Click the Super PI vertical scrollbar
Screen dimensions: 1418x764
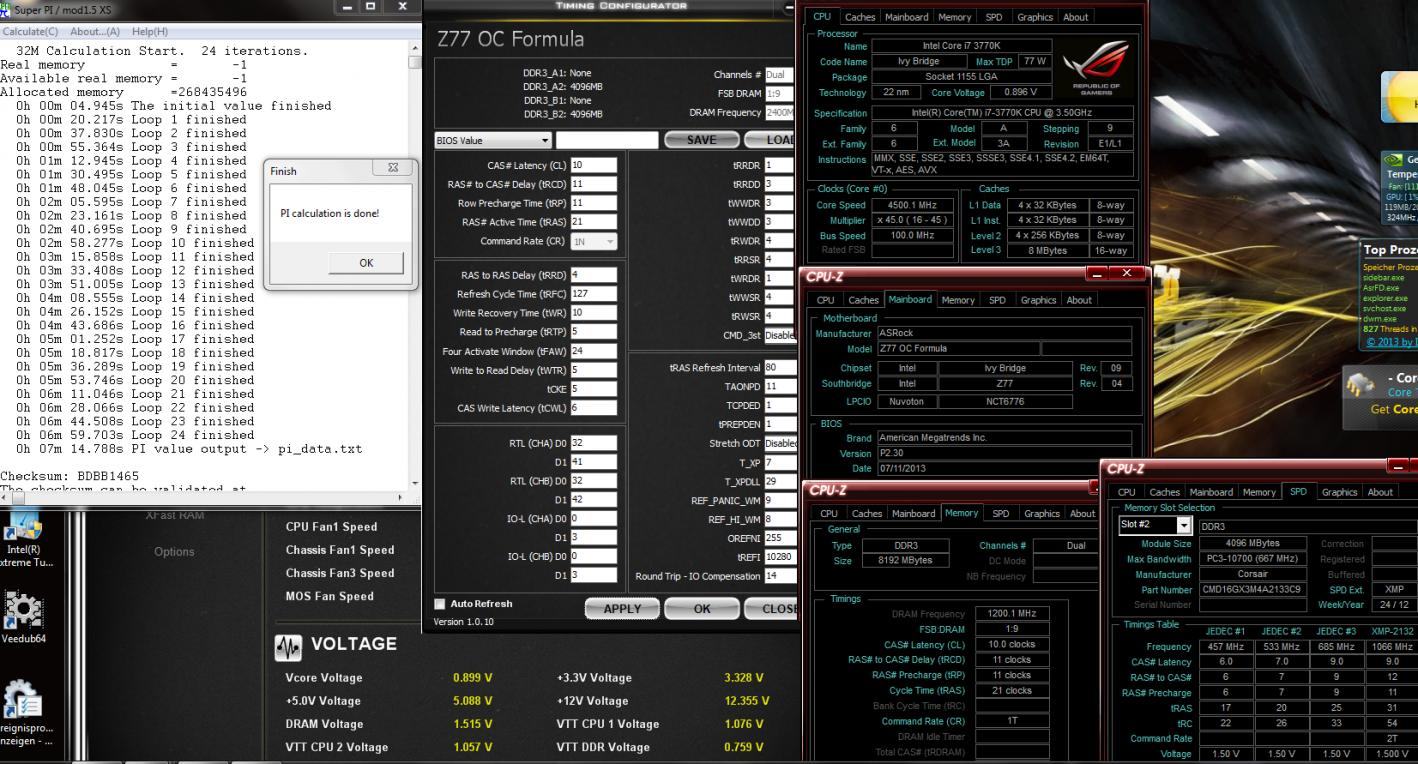[416, 264]
